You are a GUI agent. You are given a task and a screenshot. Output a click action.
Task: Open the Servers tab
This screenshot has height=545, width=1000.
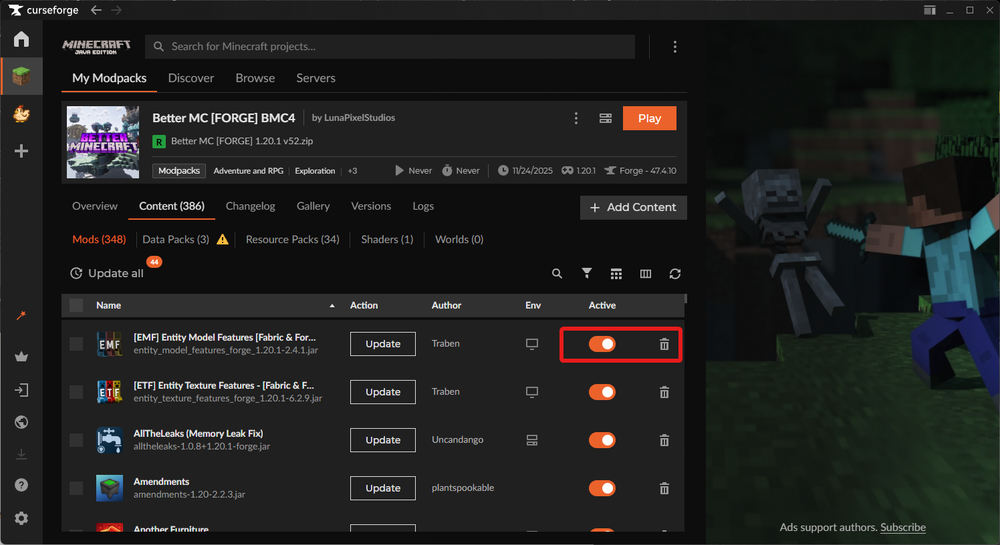pyautogui.click(x=316, y=78)
